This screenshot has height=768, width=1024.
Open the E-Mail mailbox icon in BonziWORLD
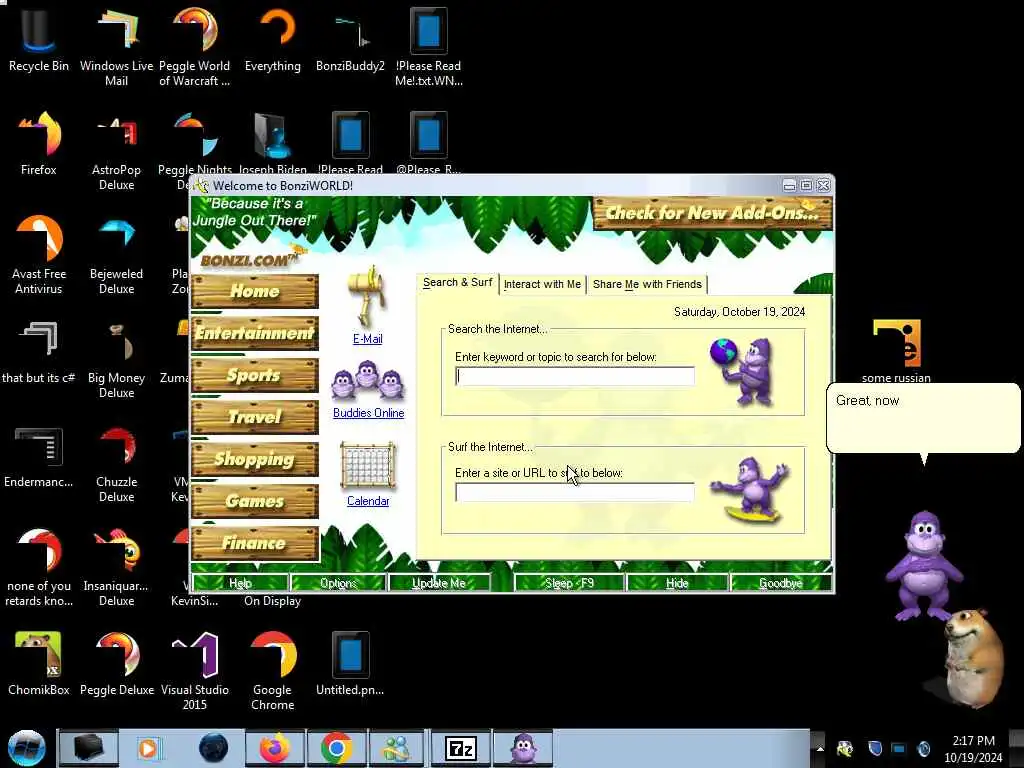point(368,296)
